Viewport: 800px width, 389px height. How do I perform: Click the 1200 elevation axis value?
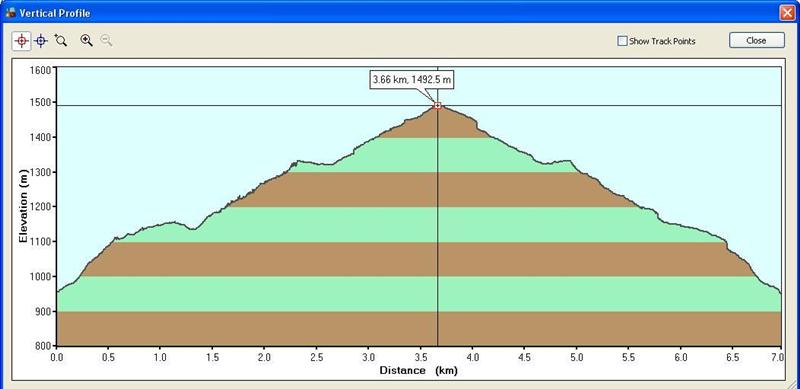click(41, 207)
